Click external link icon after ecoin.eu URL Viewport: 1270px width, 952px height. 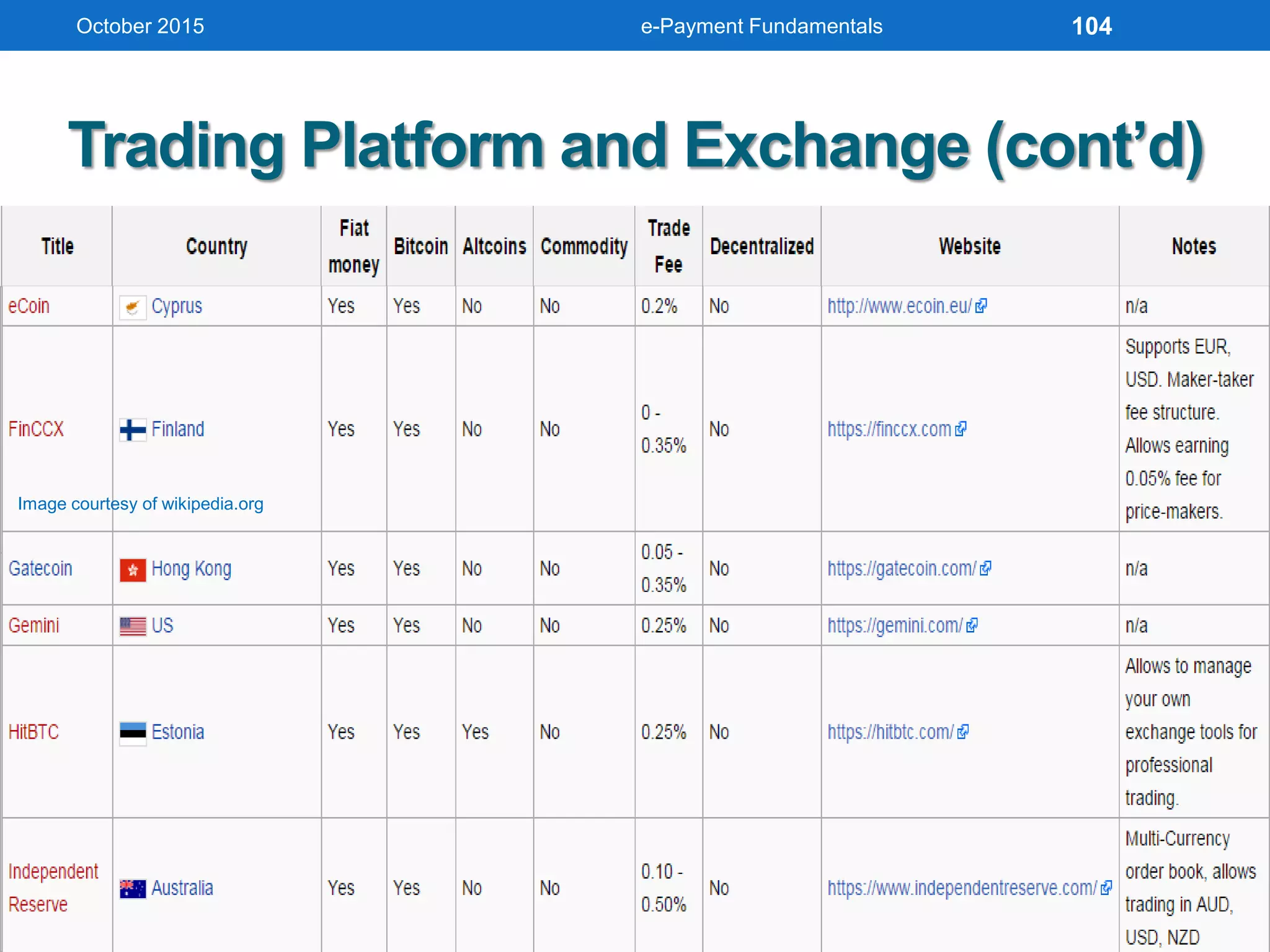[981, 306]
